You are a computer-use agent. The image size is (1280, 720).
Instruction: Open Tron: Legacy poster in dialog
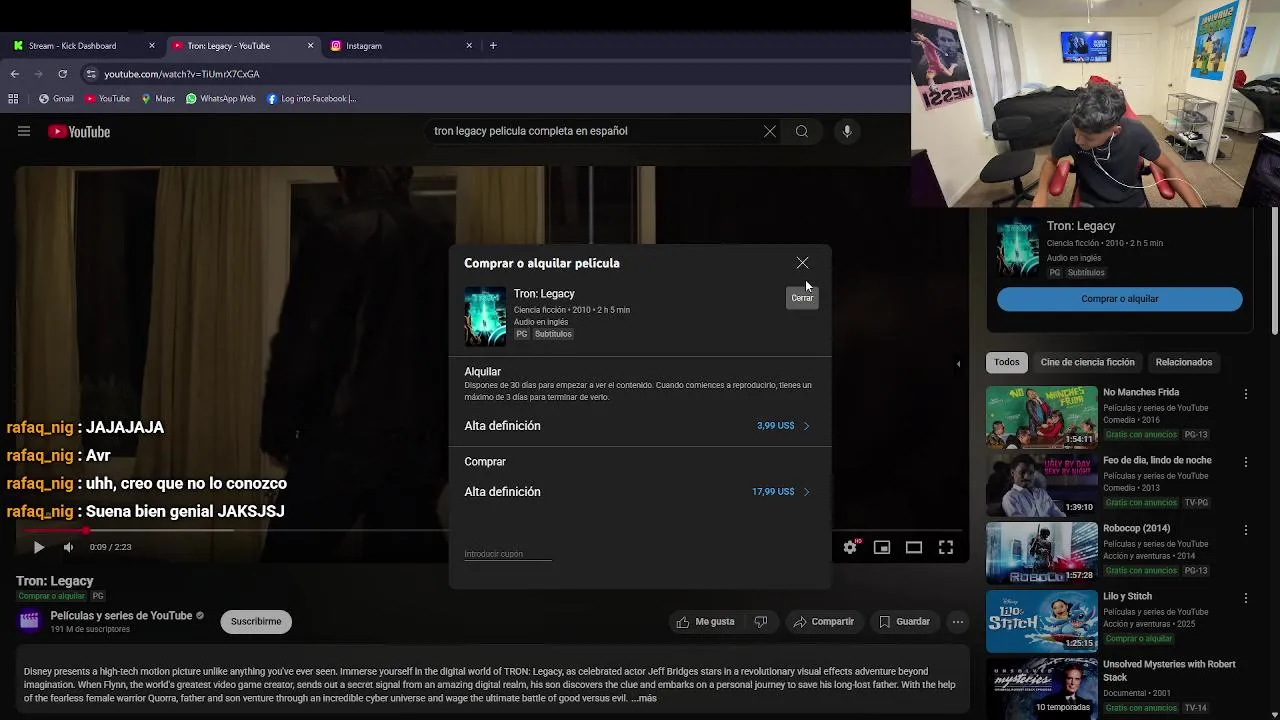click(485, 317)
